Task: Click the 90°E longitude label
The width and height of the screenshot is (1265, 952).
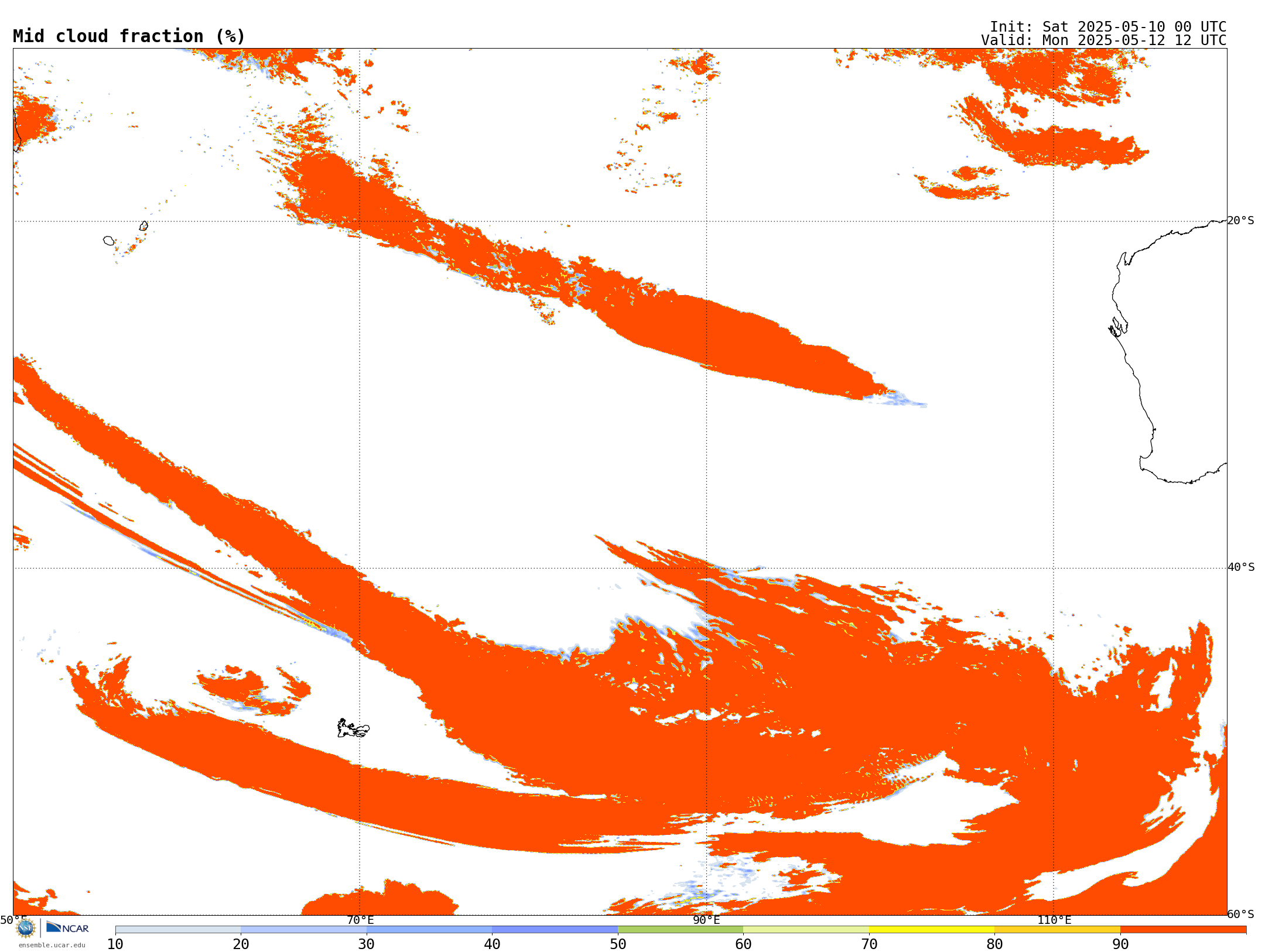Action: (x=707, y=920)
